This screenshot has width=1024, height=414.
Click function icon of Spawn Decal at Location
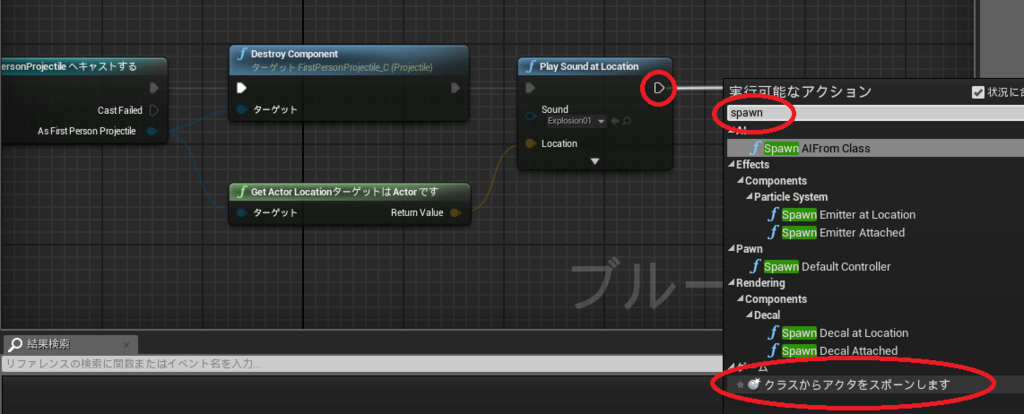click(775, 333)
